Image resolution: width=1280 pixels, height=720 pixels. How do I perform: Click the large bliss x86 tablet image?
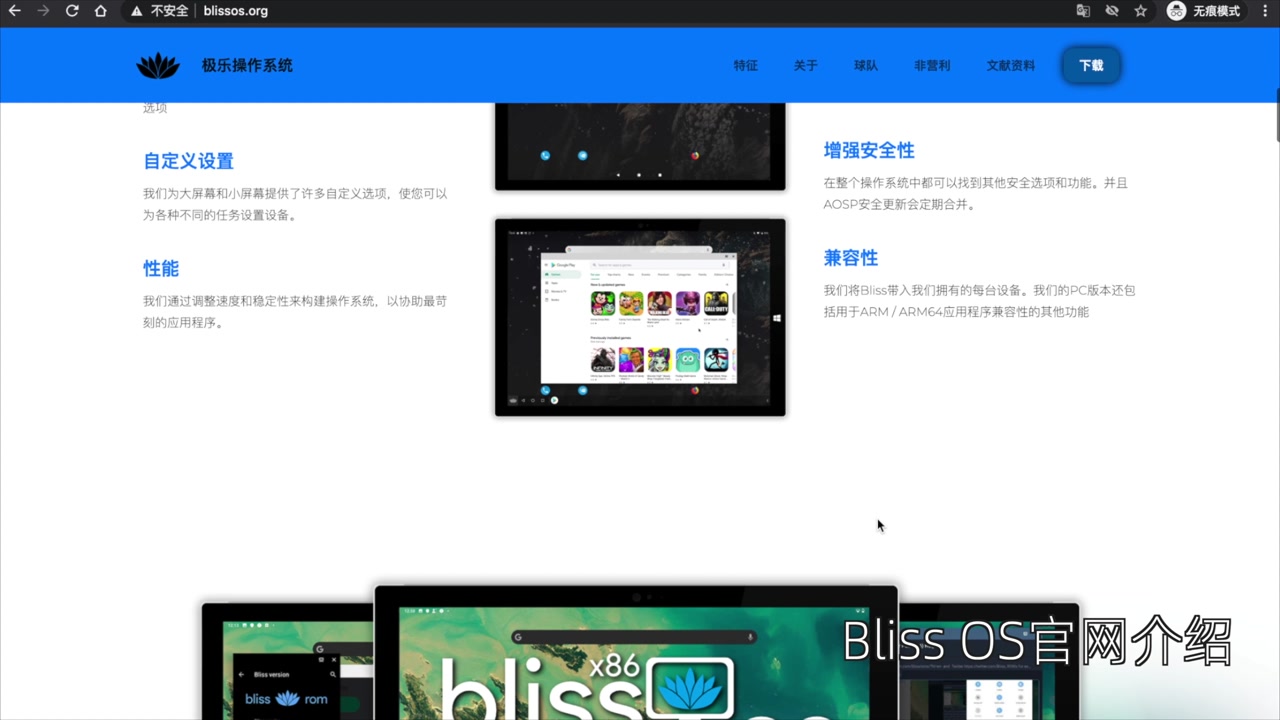pos(636,652)
